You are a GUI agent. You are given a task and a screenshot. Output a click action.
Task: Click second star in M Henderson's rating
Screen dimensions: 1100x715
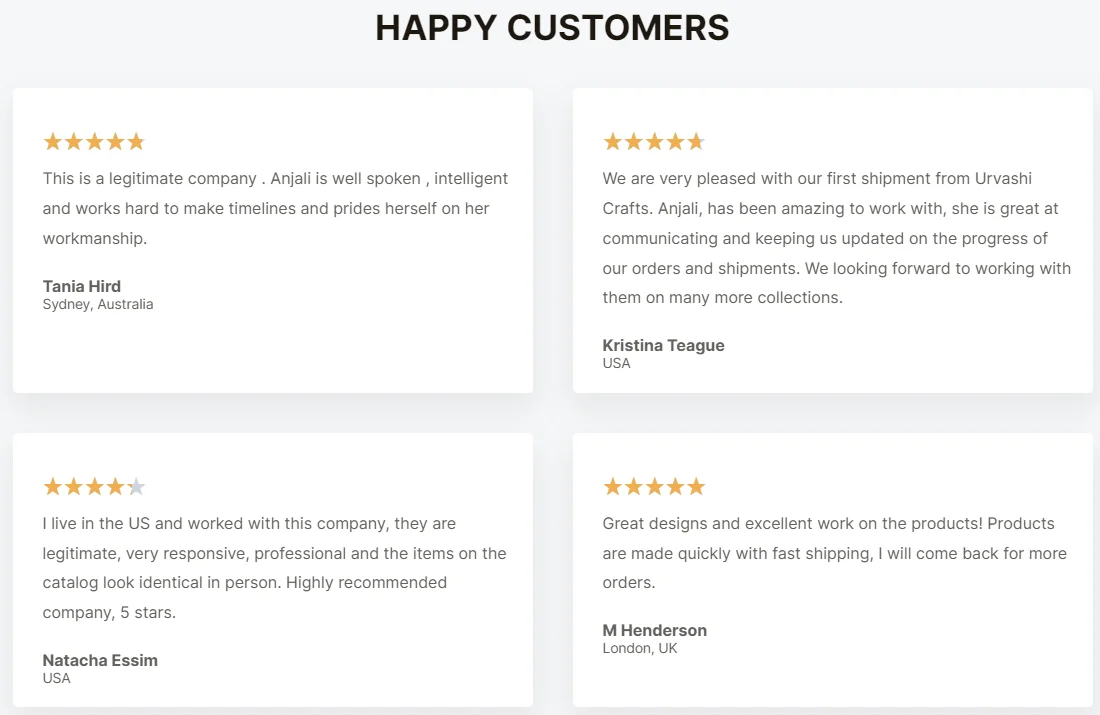click(634, 487)
